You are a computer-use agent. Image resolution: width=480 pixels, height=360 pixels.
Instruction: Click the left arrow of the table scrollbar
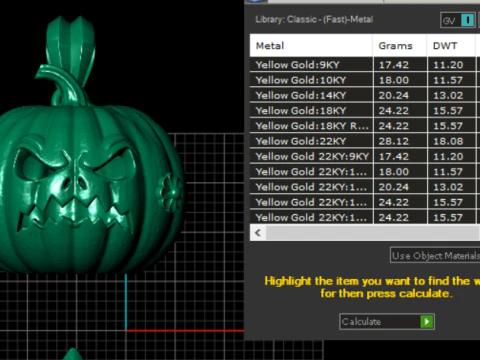click(258, 233)
